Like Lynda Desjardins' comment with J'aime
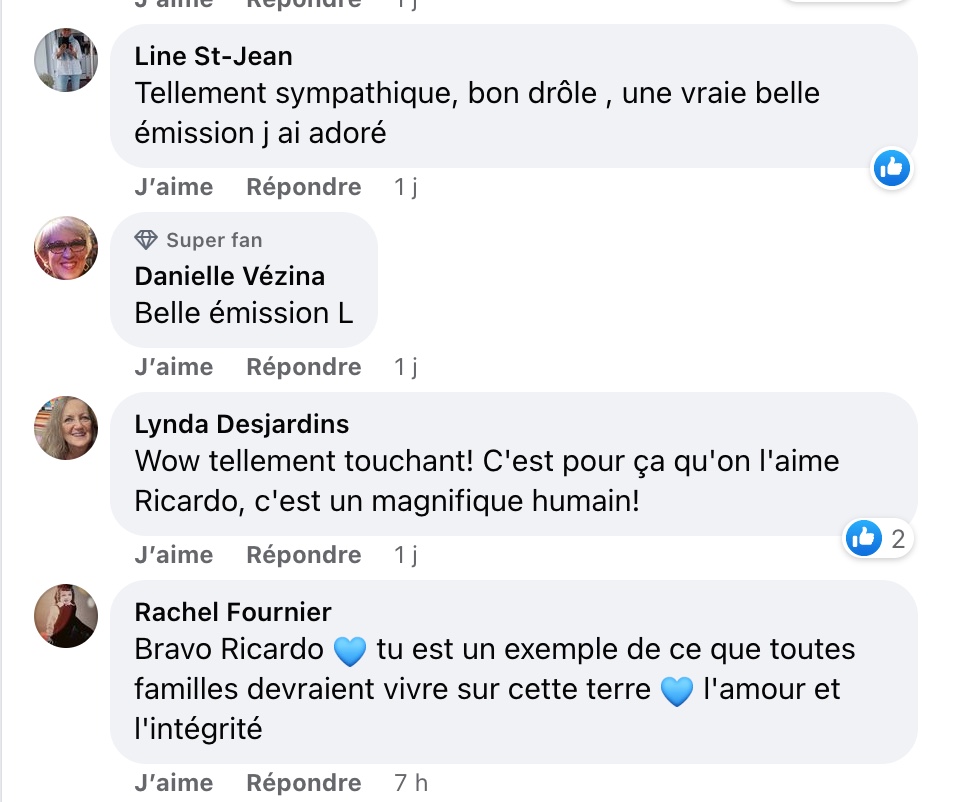This screenshot has height=802, width=964. tap(174, 555)
